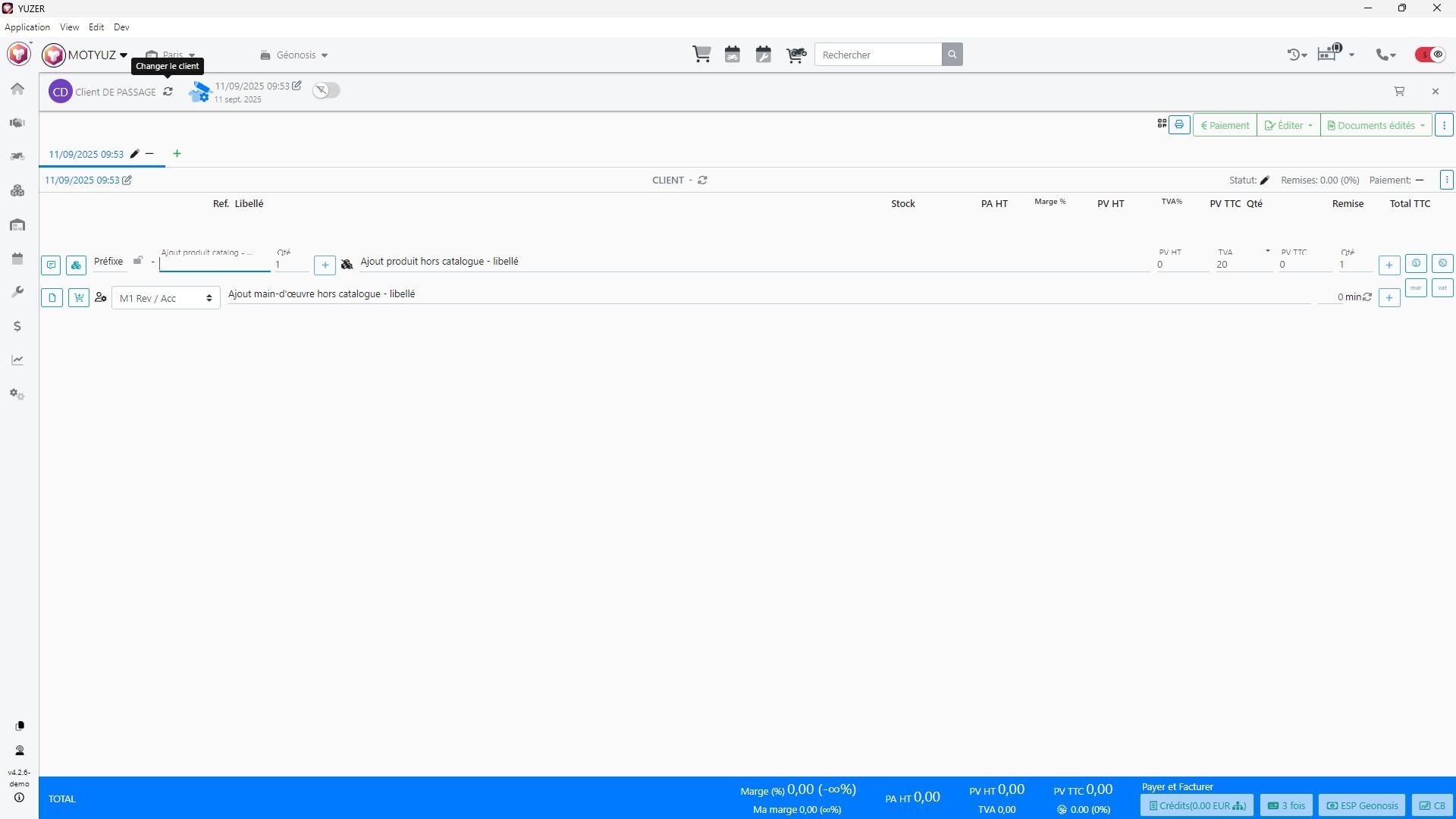The image size is (1456, 819).
Task: Open the Éditer dropdown button
Action: tap(1288, 126)
